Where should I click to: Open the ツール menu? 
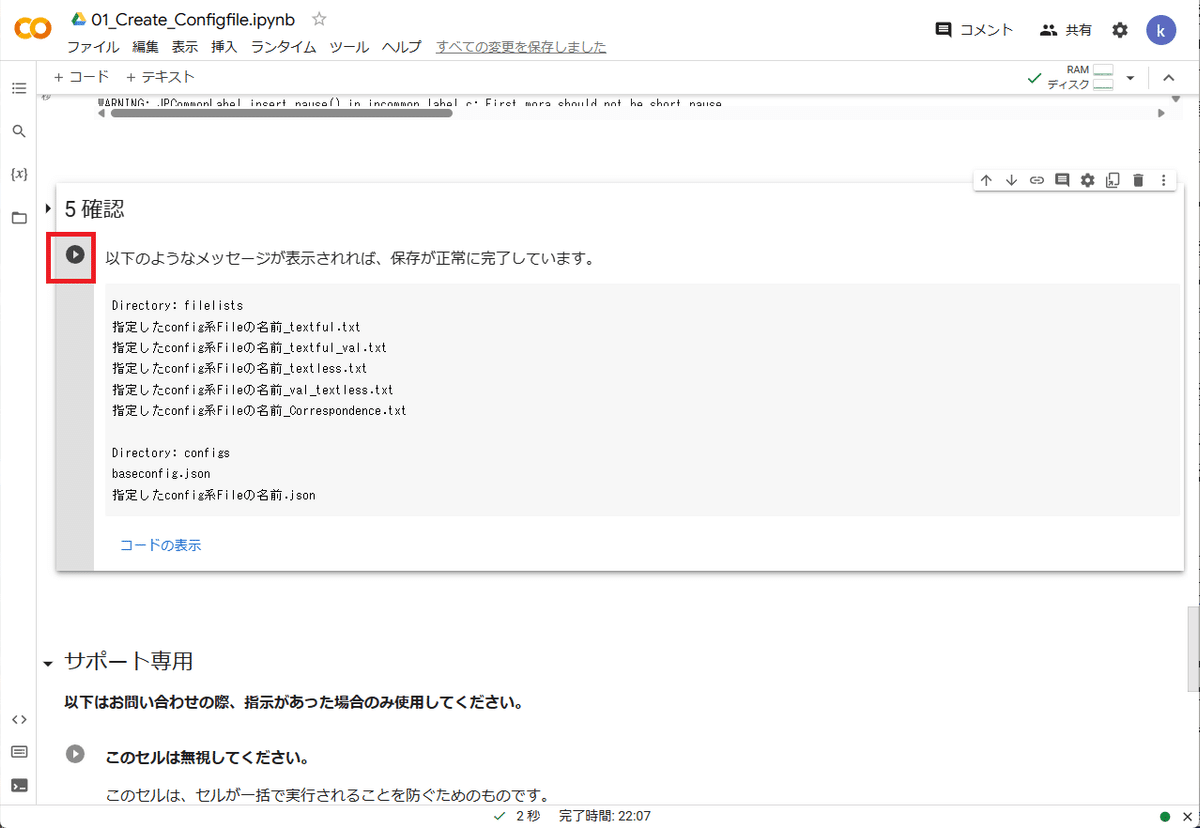(x=349, y=47)
